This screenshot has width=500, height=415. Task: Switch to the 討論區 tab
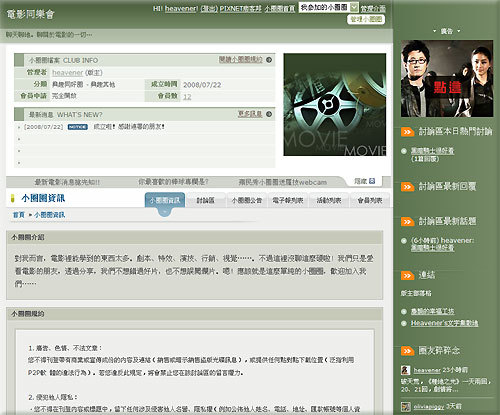coord(205,200)
